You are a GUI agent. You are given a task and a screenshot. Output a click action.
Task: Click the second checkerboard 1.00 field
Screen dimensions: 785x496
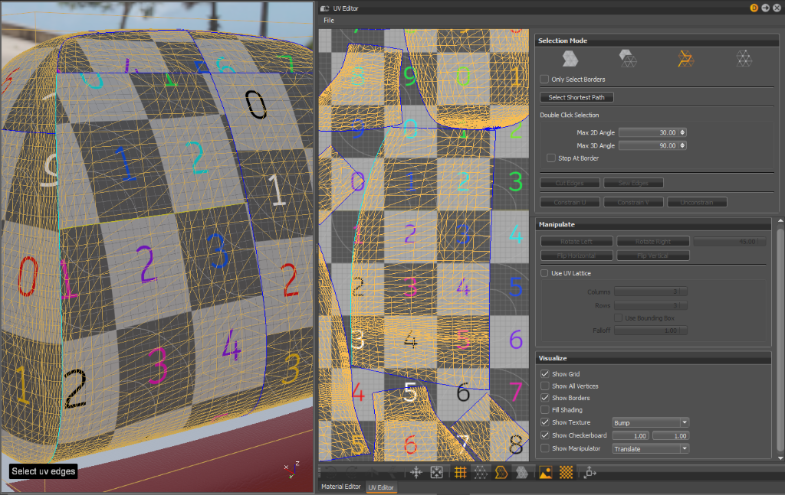click(x=671, y=436)
